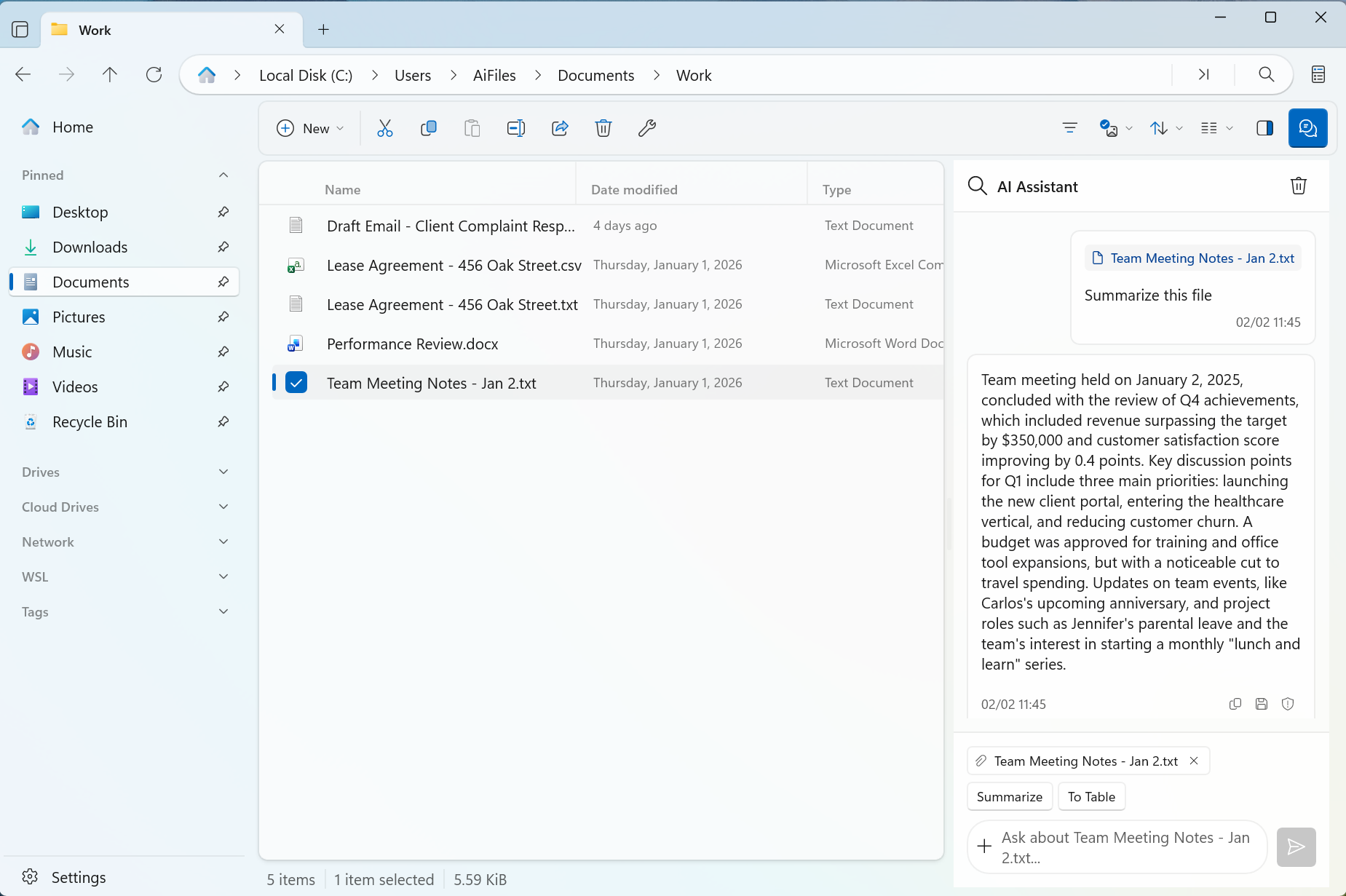Uncheck the Team Meeting Notes - Jan 2.txt checkbox

296,382
